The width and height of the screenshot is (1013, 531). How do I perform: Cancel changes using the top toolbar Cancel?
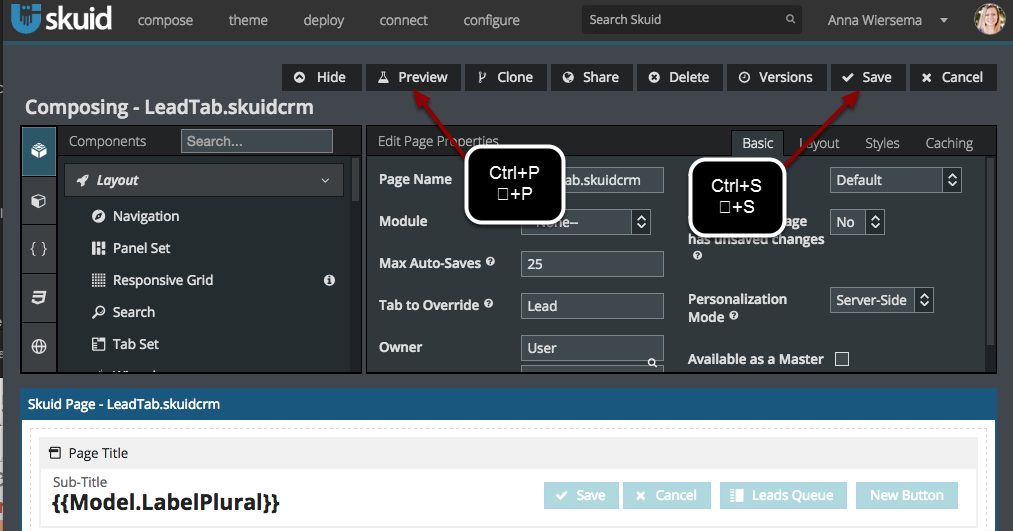click(x=953, y=78)
